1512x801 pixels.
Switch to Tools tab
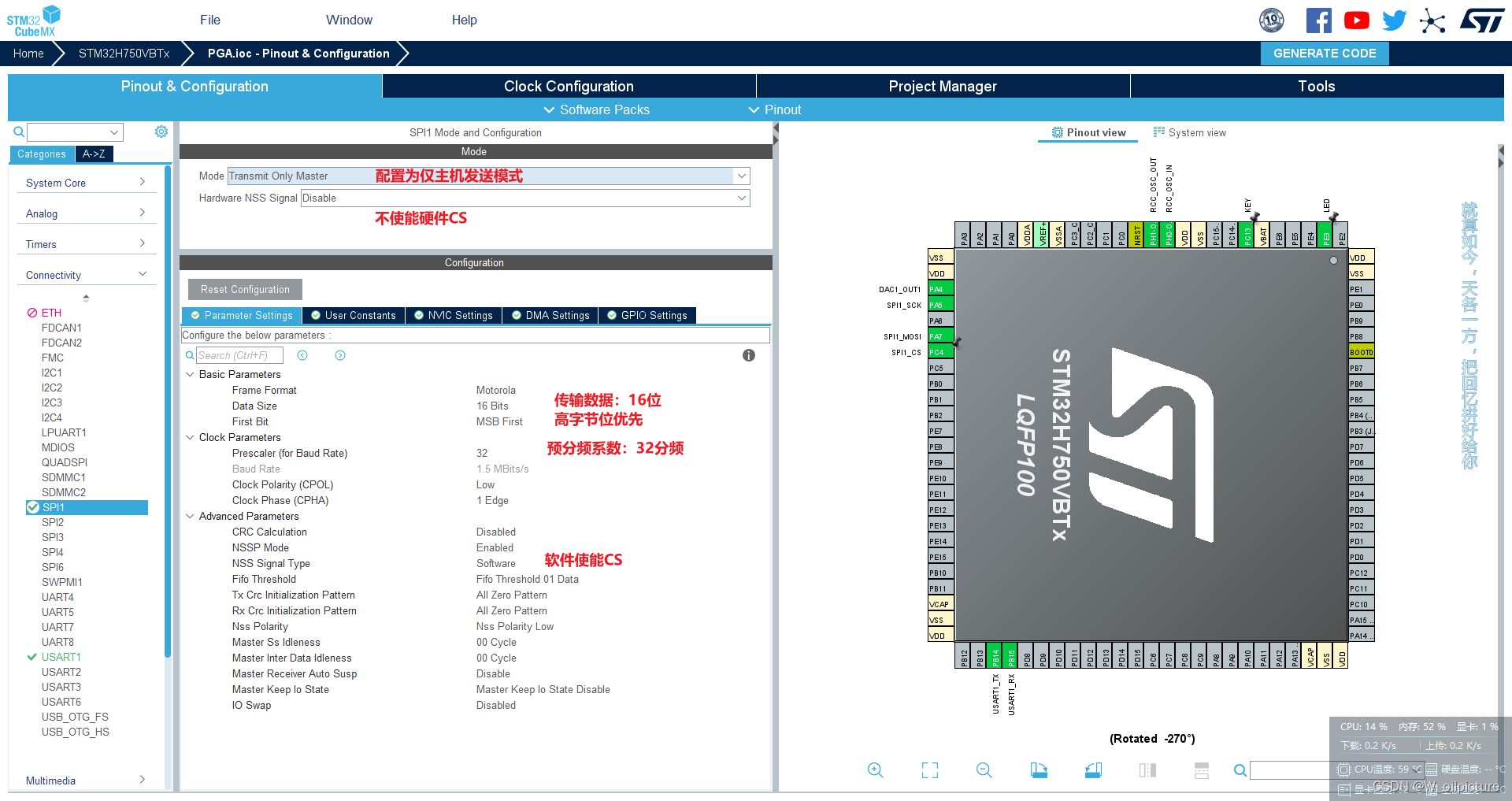click(x=1317, y=86)
